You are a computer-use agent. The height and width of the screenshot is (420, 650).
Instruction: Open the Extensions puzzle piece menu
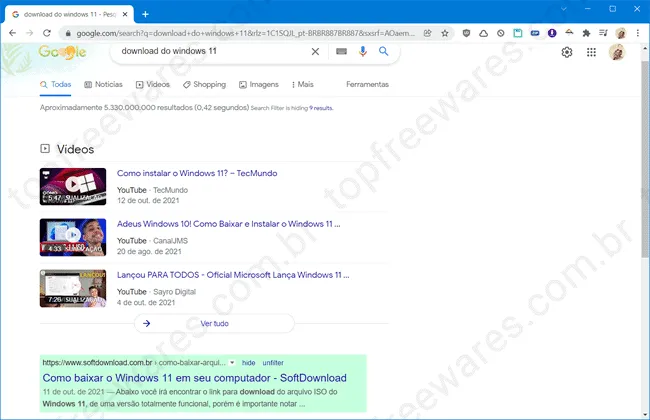[x=586, y=33]
